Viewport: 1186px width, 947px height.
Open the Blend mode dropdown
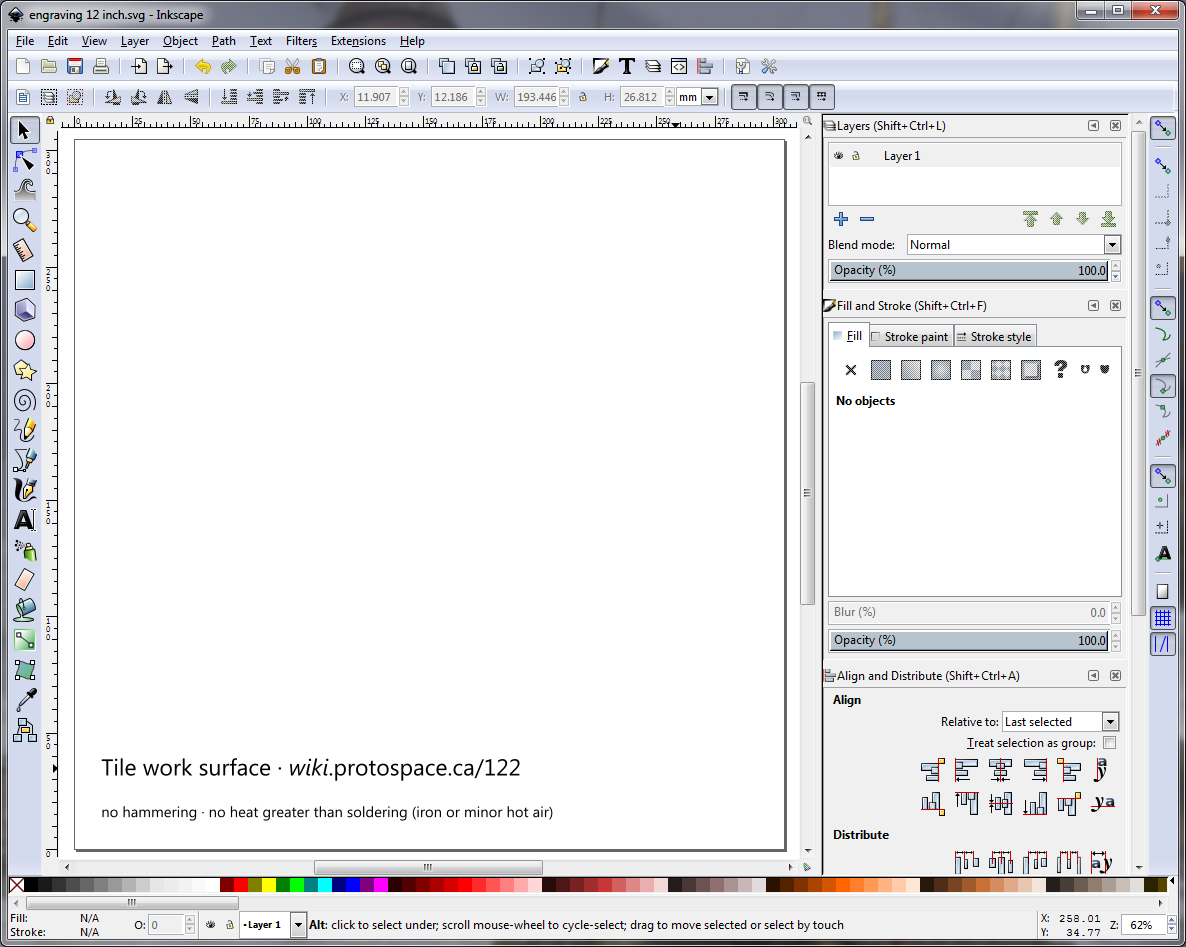pos(1111,244)
